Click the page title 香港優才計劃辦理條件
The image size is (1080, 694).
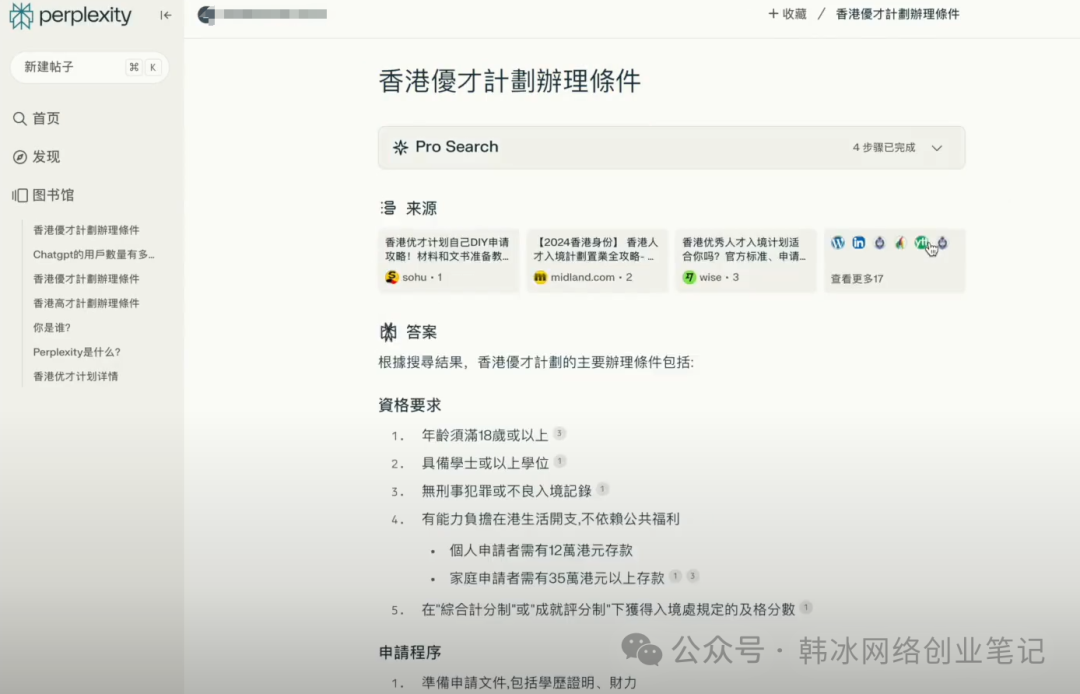click(510, 81)
